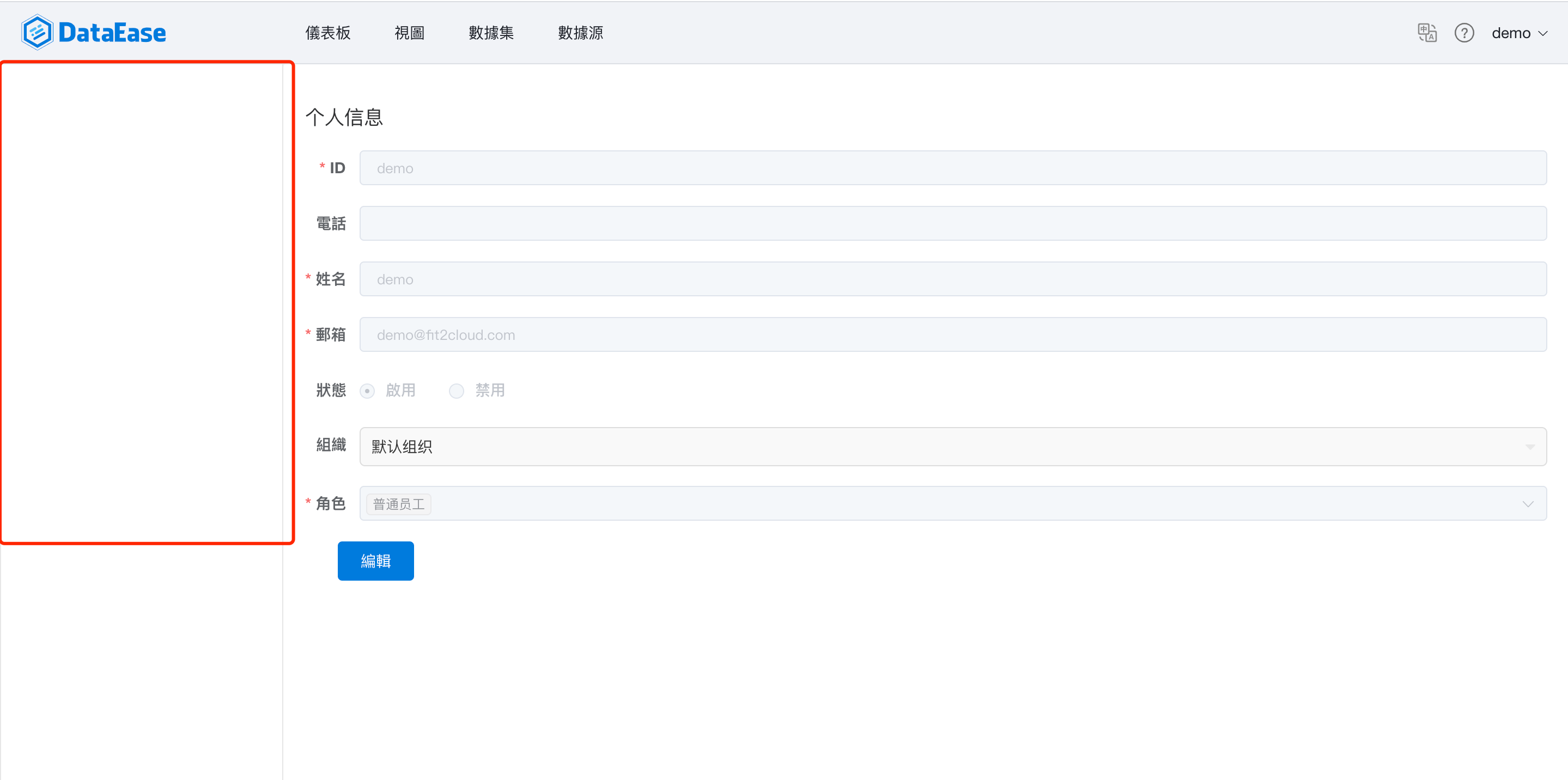The width and height of the screenshot is (1568, 780).
Task: Choose the 禁用 status radio option
Action: [x=457, y=391]
